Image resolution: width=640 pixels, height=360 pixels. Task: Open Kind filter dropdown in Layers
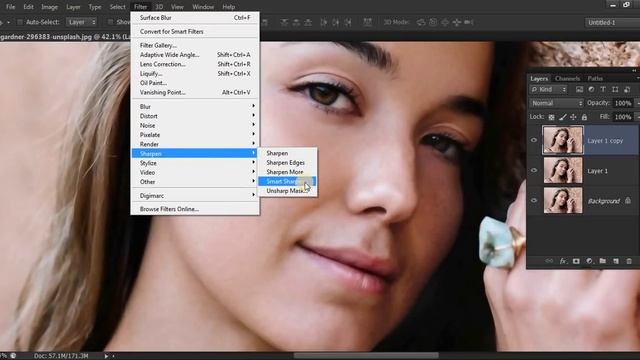[549, 89]
